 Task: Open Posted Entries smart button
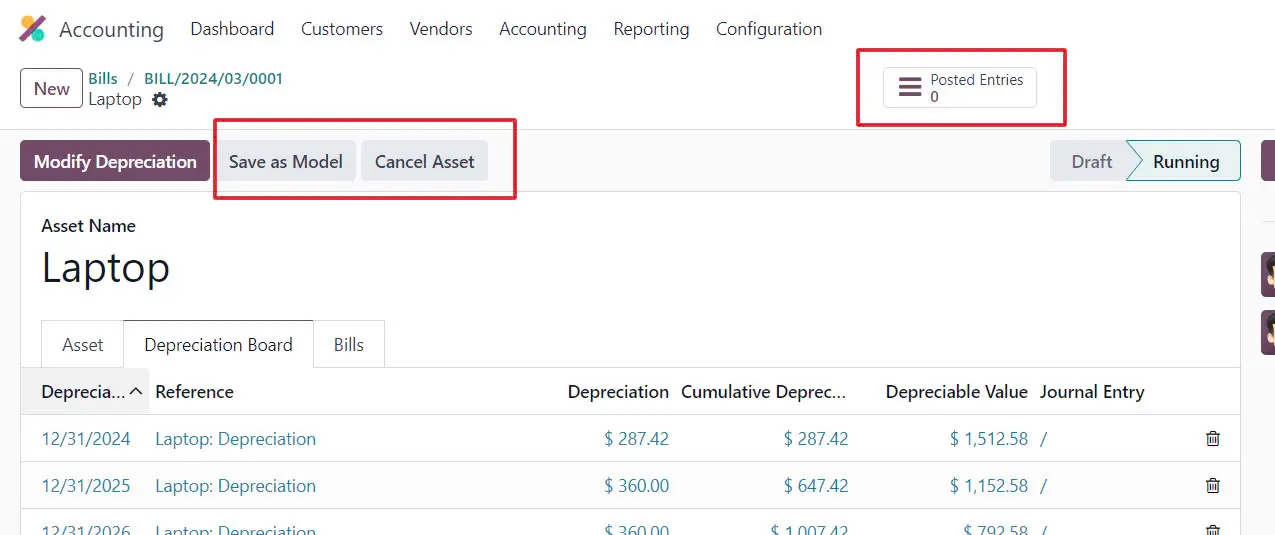[959, 88]
